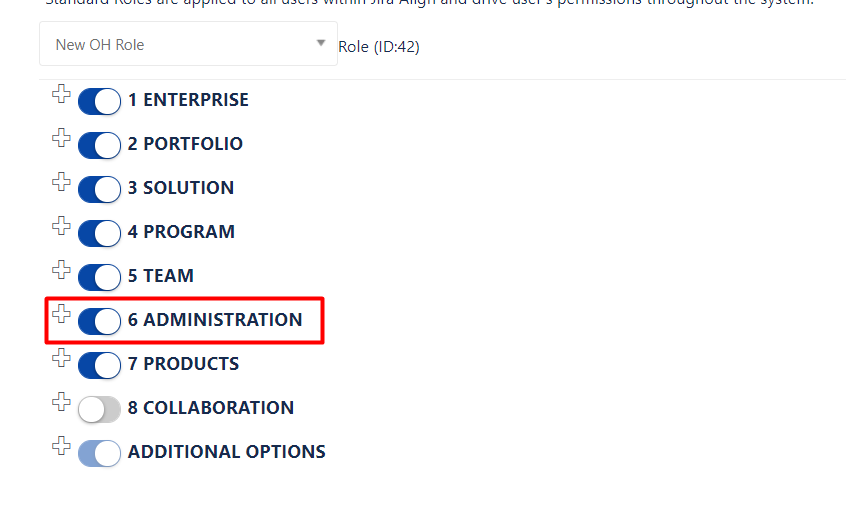The image size is (846, 507).
Task: Click the 4 PROGRAM label
Action: [x=181, y=232]
